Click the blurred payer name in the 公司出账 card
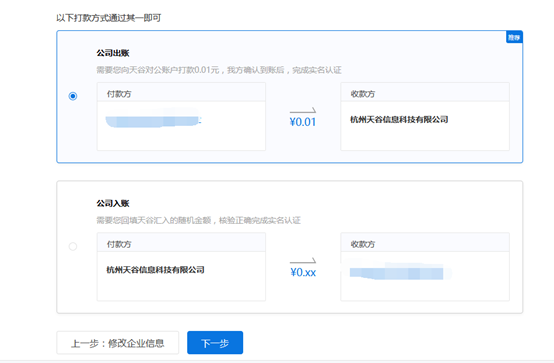 click(x=153, y=121)
